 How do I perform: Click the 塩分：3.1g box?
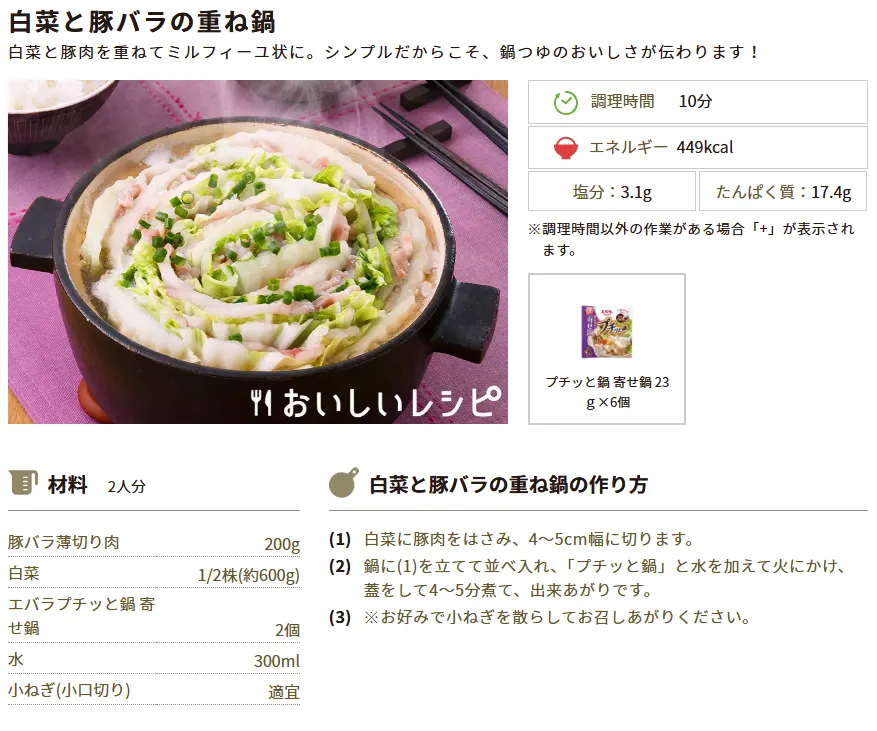point(612,191)
